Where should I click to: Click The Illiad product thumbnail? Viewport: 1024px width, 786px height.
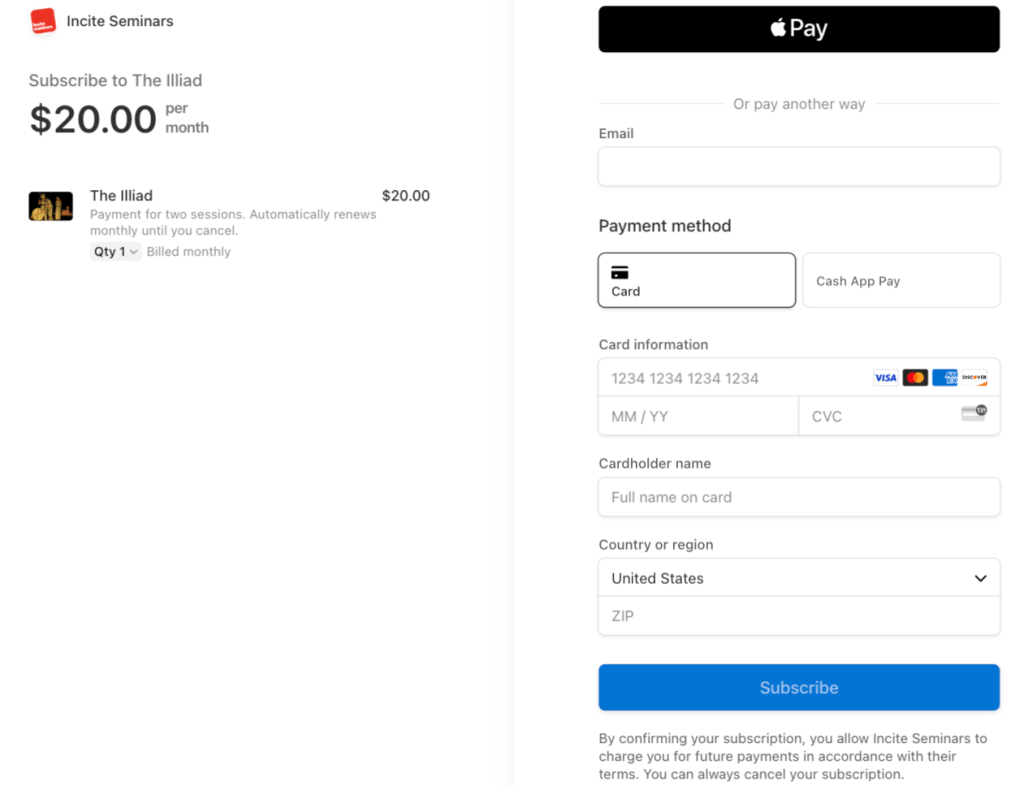pos(51,206)
